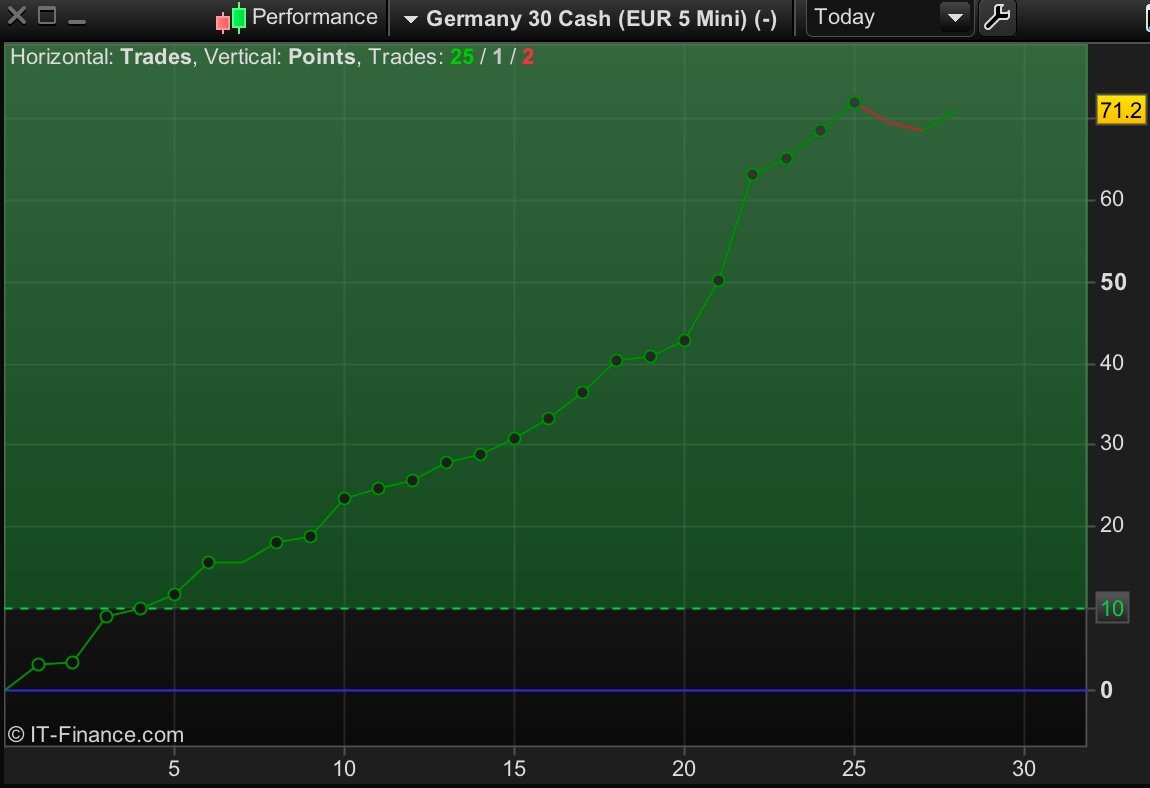Click the Horizontal: Trades setting
Image resolution: width=1150 pixels, height=788 pixels.
pos(101,56)
